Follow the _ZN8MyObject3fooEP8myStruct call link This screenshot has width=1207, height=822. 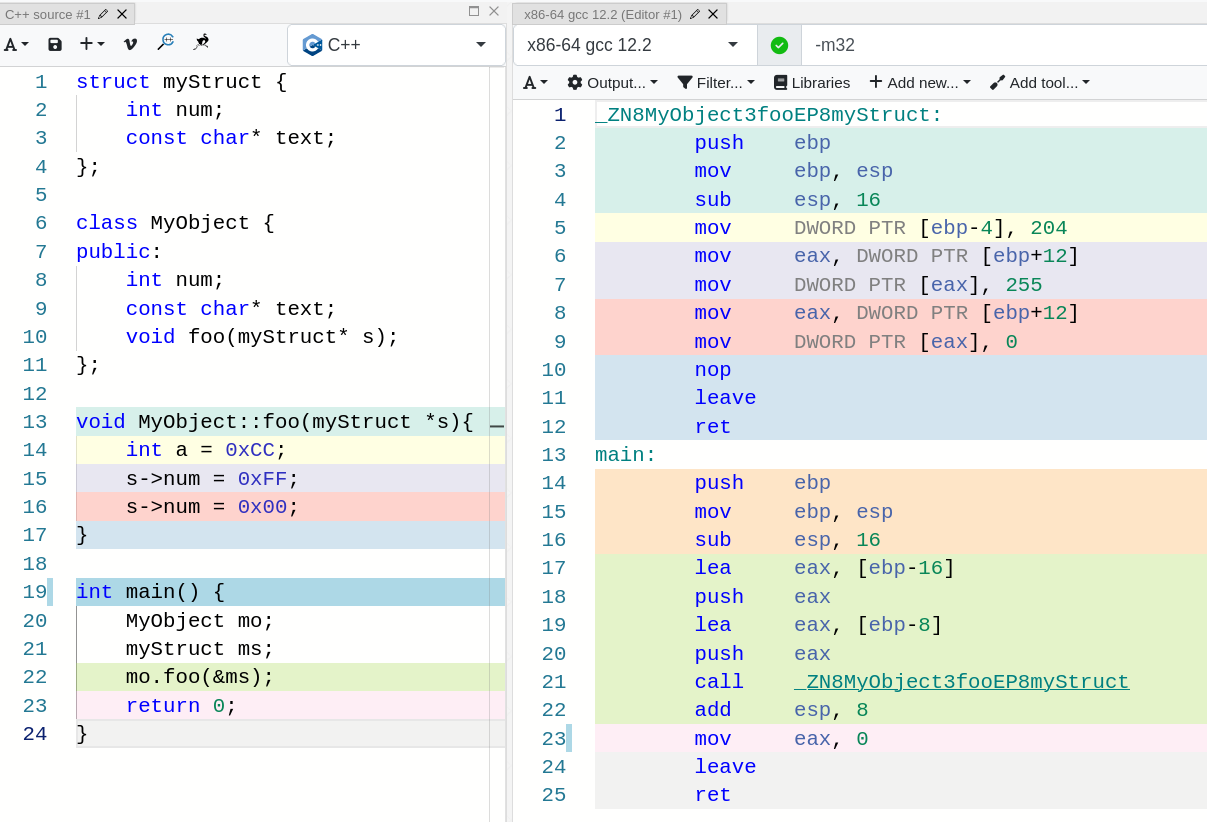(961, 681)
